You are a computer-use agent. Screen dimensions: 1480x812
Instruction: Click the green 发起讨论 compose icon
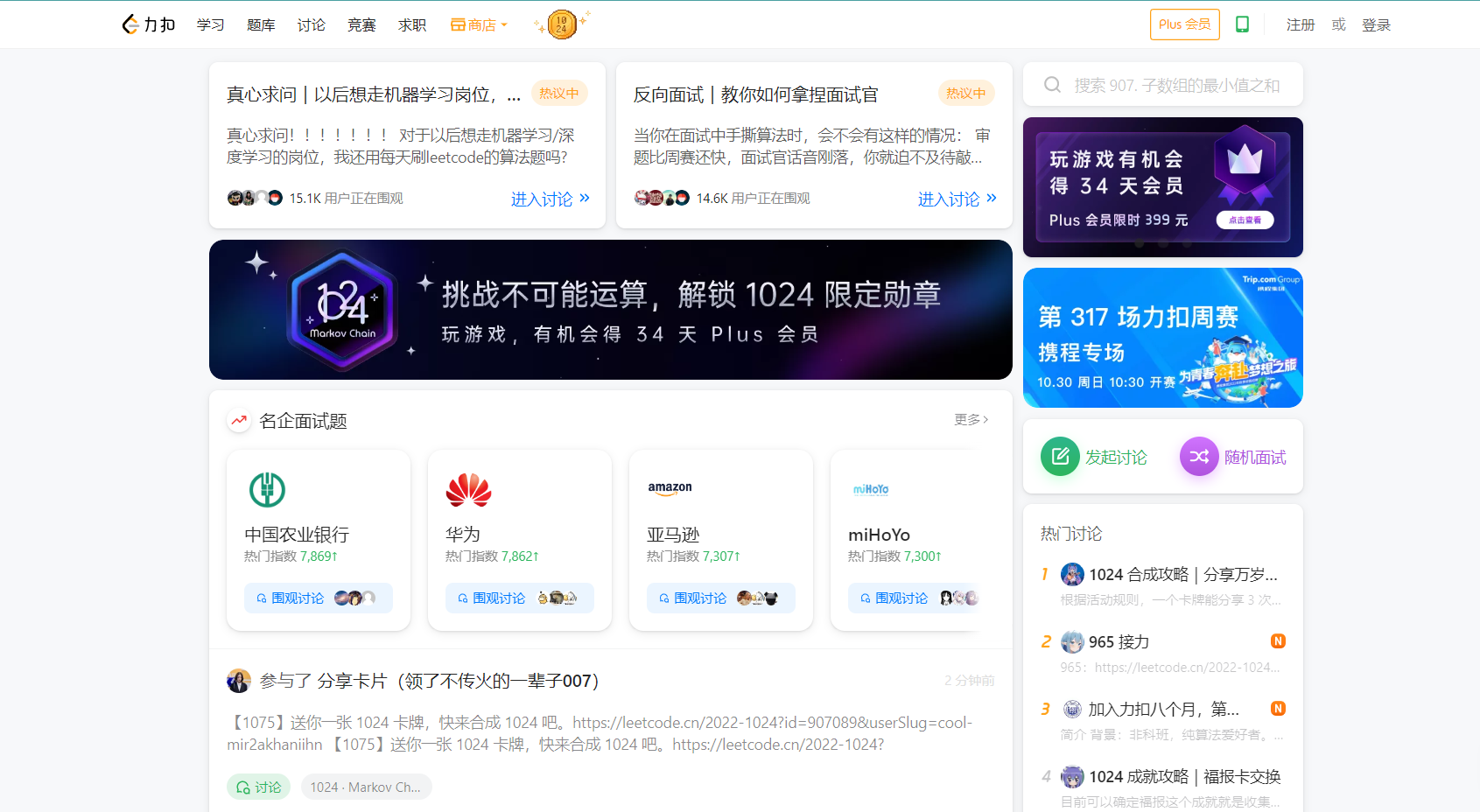point(1060,456)
